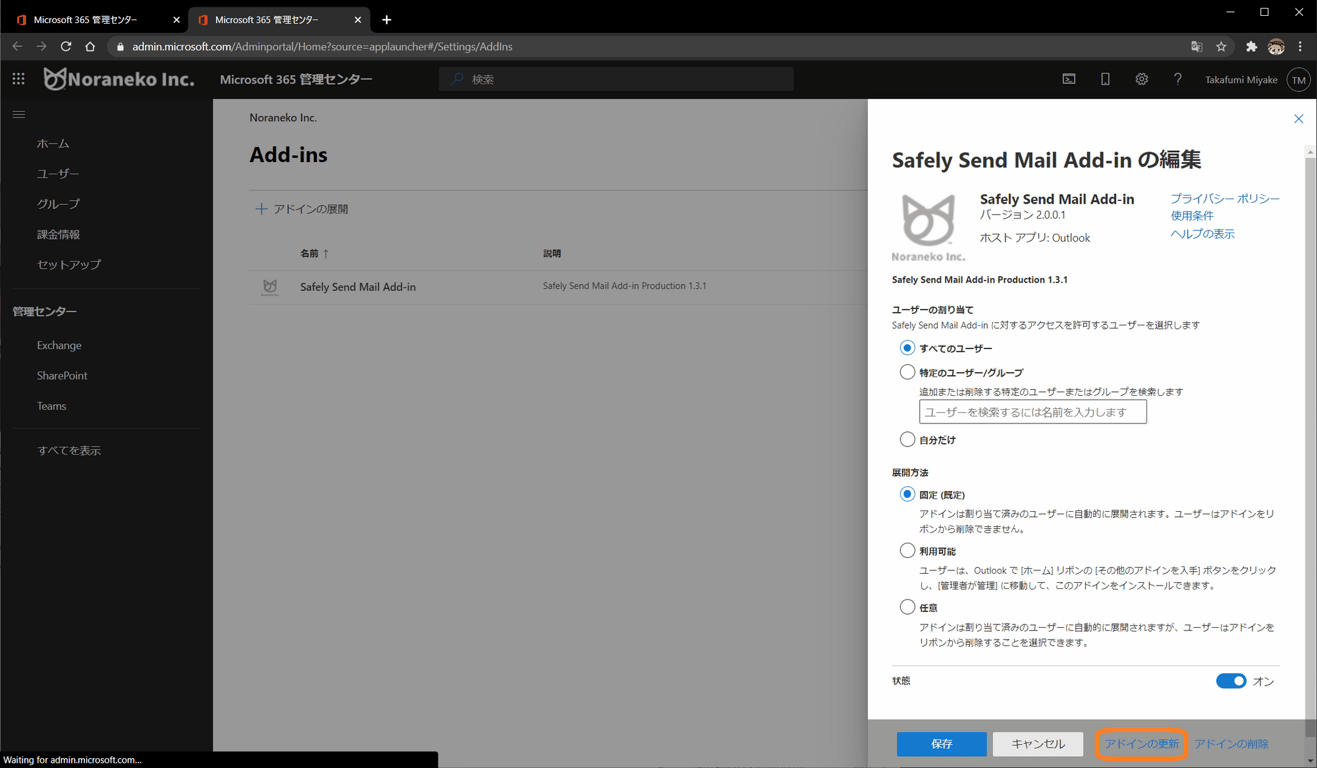Select the 任意 deployment option
This screenshot has height=768, width=1317.
click(x=907, y=607)
